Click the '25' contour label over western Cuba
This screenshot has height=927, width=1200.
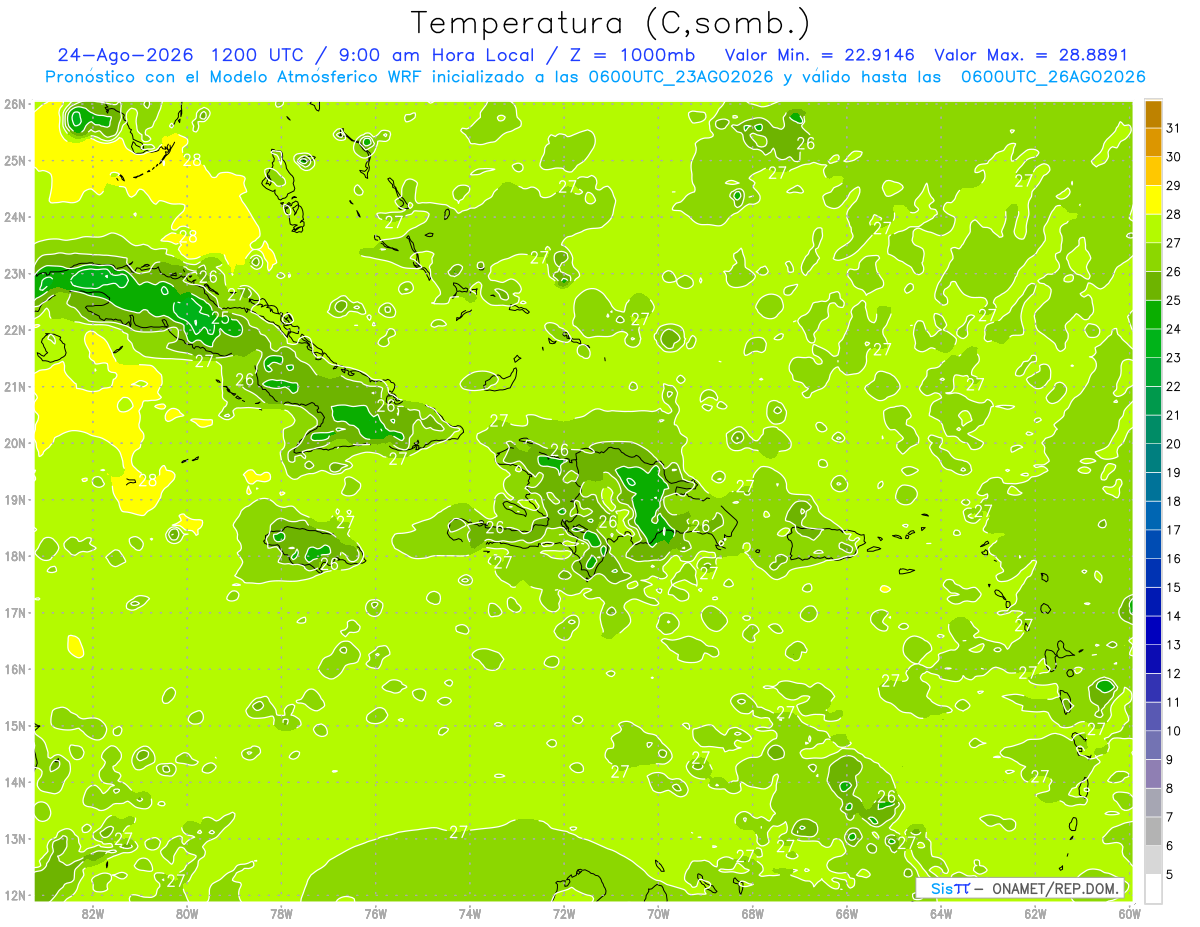tap(220, 320)
